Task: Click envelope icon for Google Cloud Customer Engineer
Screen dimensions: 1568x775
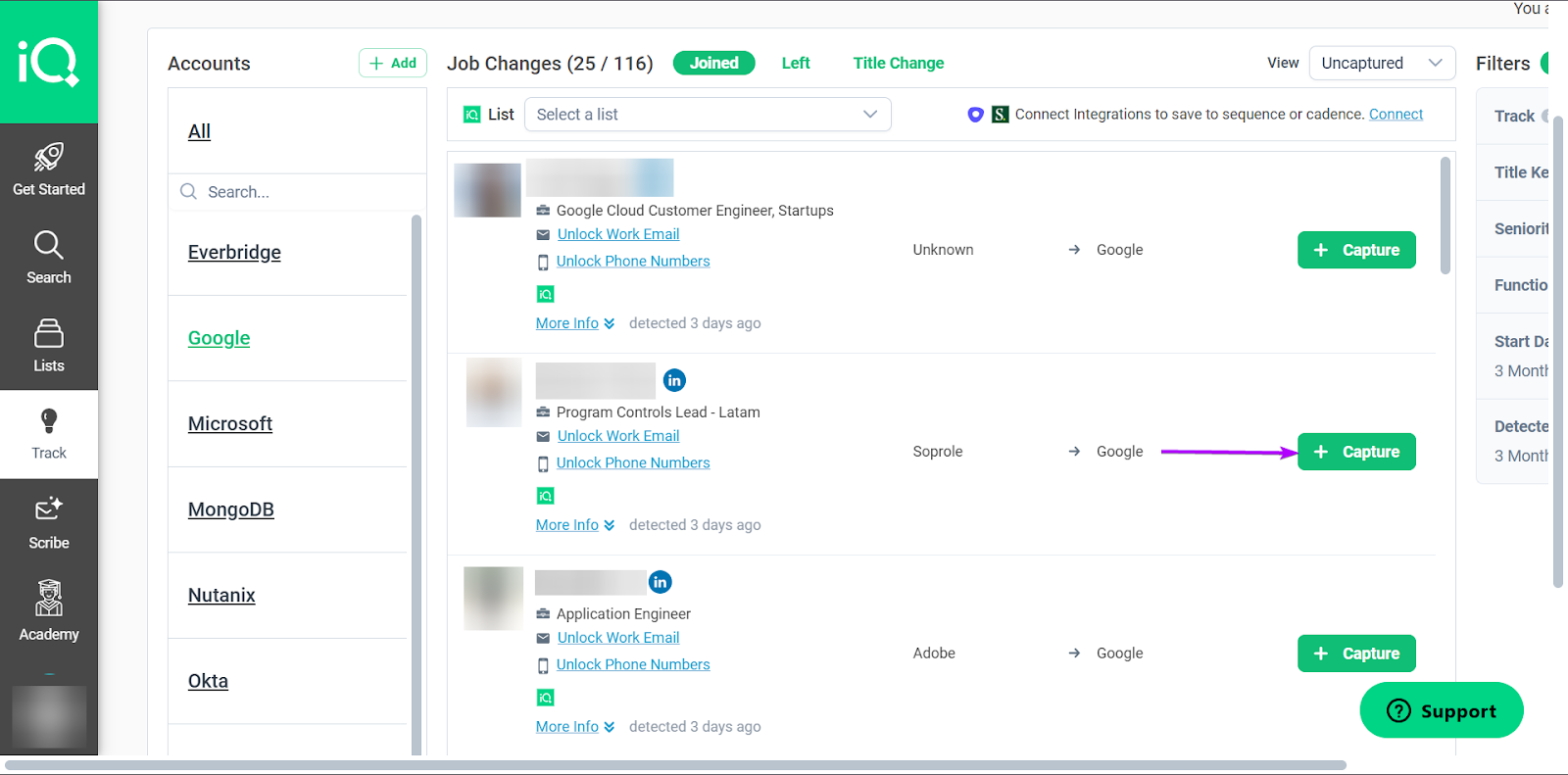Action: pos(543,234)
